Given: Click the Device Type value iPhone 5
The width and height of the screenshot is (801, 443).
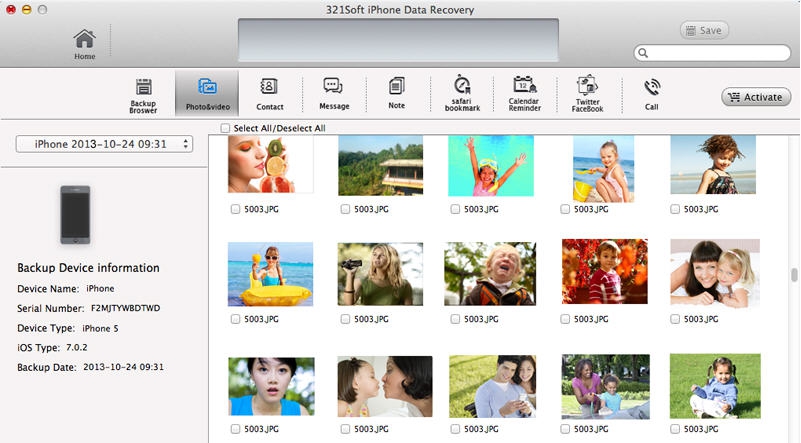Looking at the screenshot, I should tap(100, 328).
